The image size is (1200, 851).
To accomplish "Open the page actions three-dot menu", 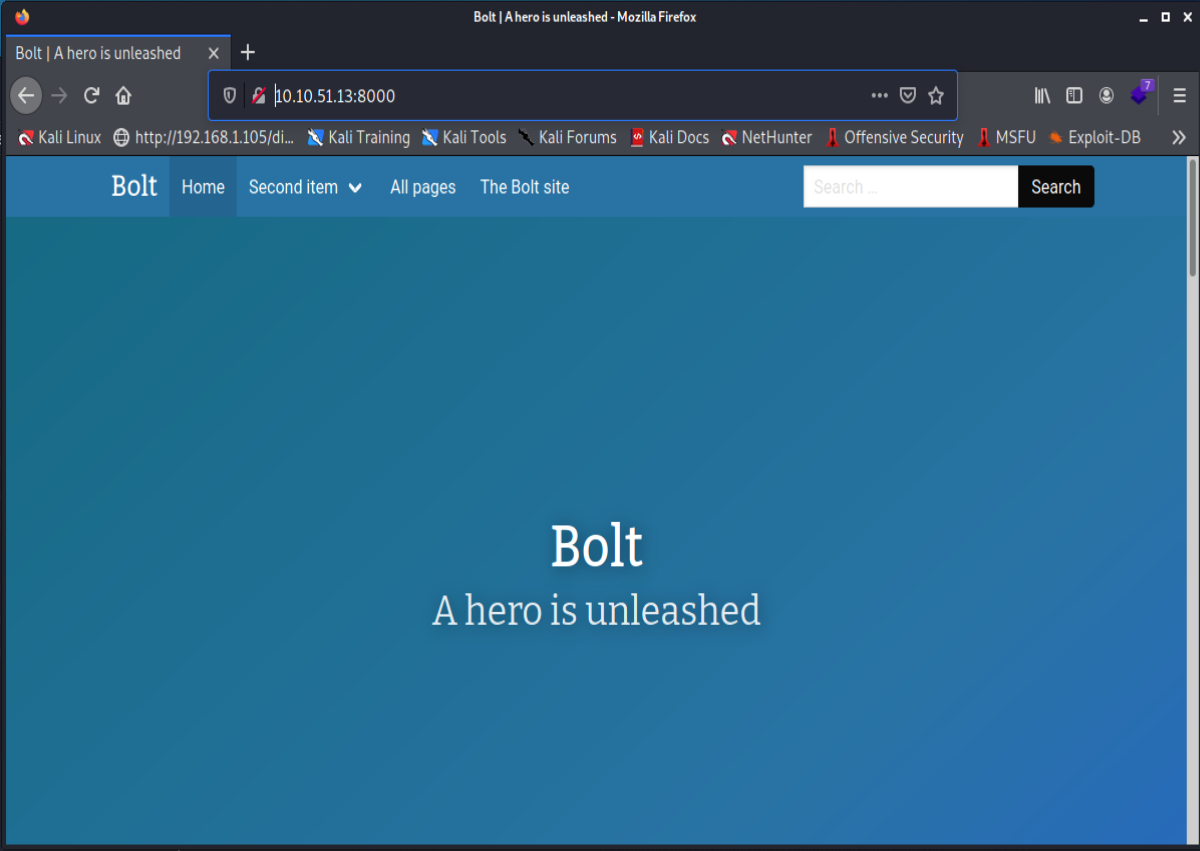I will [879, 96].
